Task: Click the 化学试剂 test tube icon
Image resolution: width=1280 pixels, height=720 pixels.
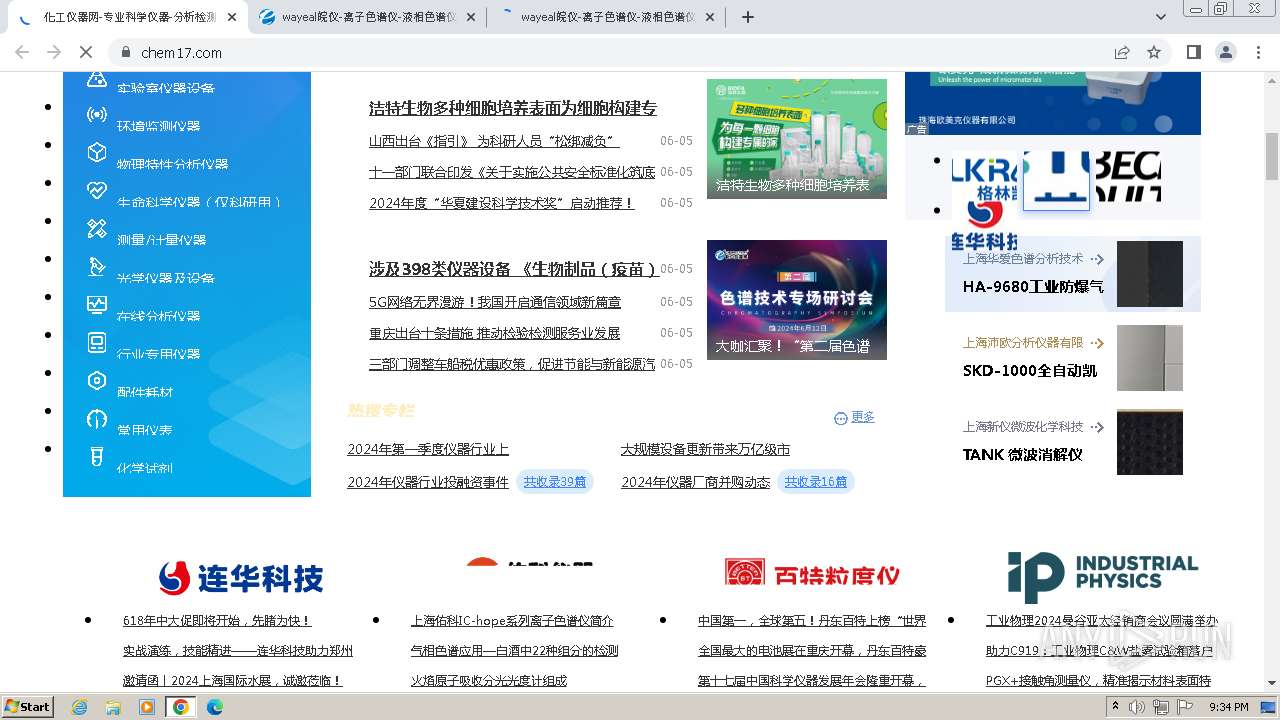Action: 96,457
